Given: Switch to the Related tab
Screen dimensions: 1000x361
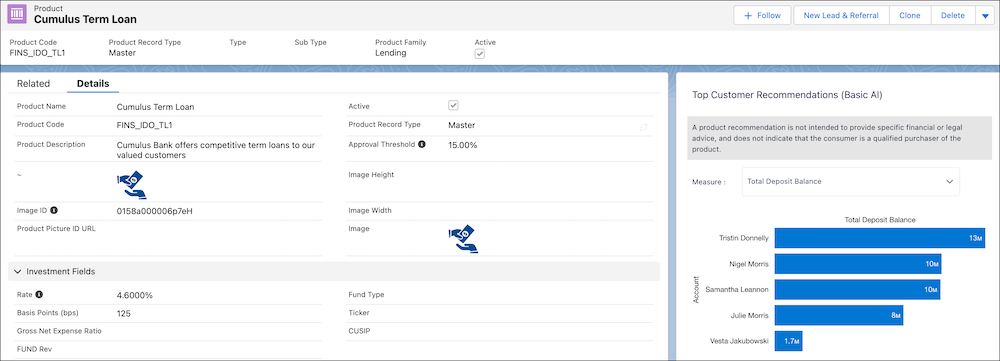Looking at the screenshot, I should tap(33, 84).
